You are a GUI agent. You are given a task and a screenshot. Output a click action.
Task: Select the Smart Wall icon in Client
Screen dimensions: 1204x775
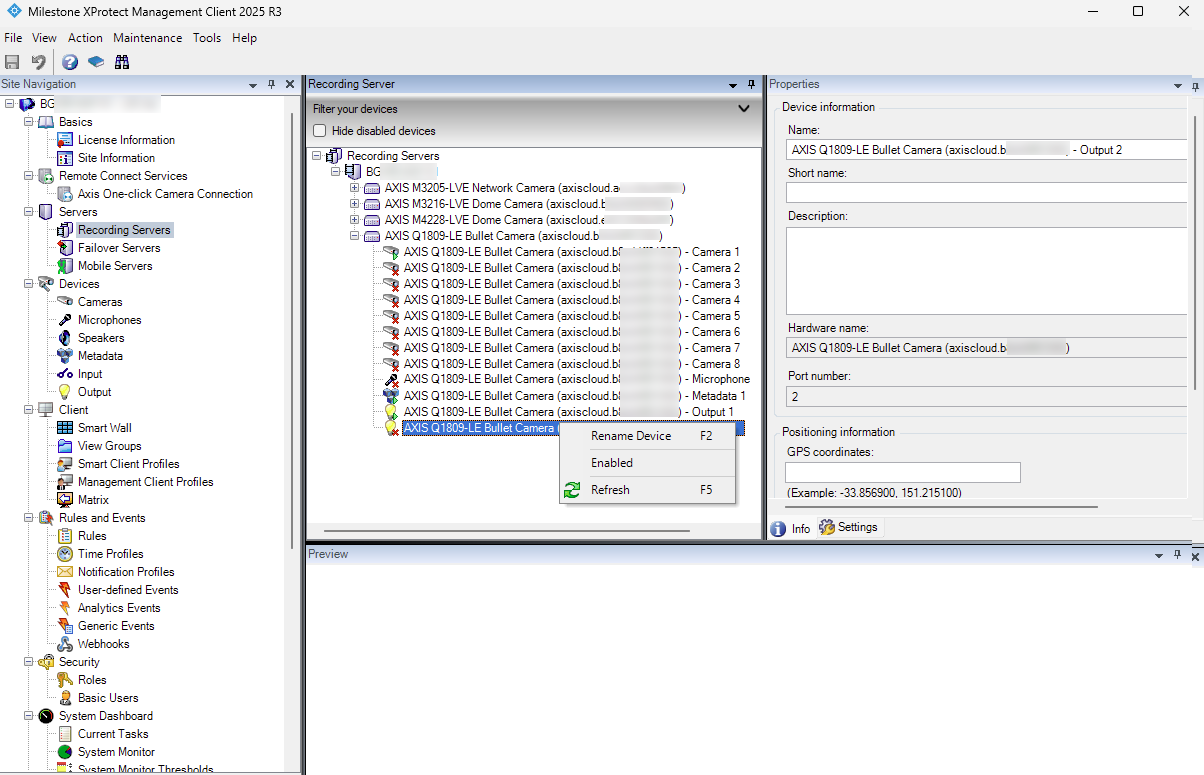(65, 428)
